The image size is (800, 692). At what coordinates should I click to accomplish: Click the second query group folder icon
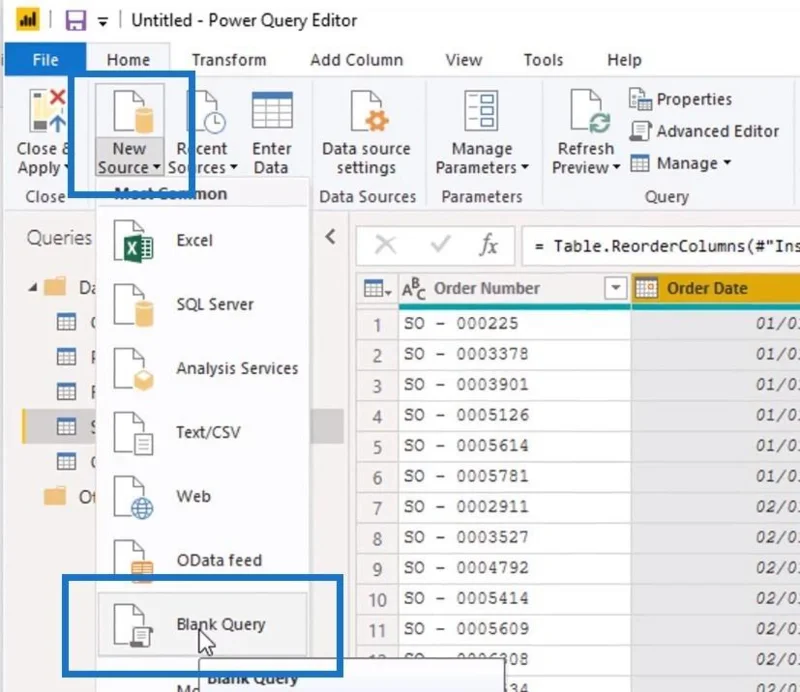click(x=55, y=496)
